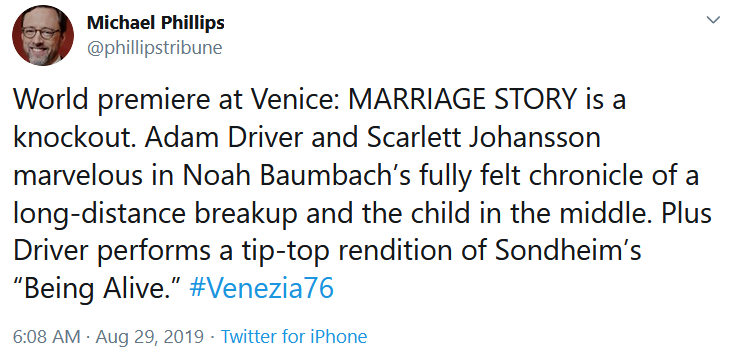Open Michael Phillips' profile picture
The image size is (734, 360).
pos(43,35)
